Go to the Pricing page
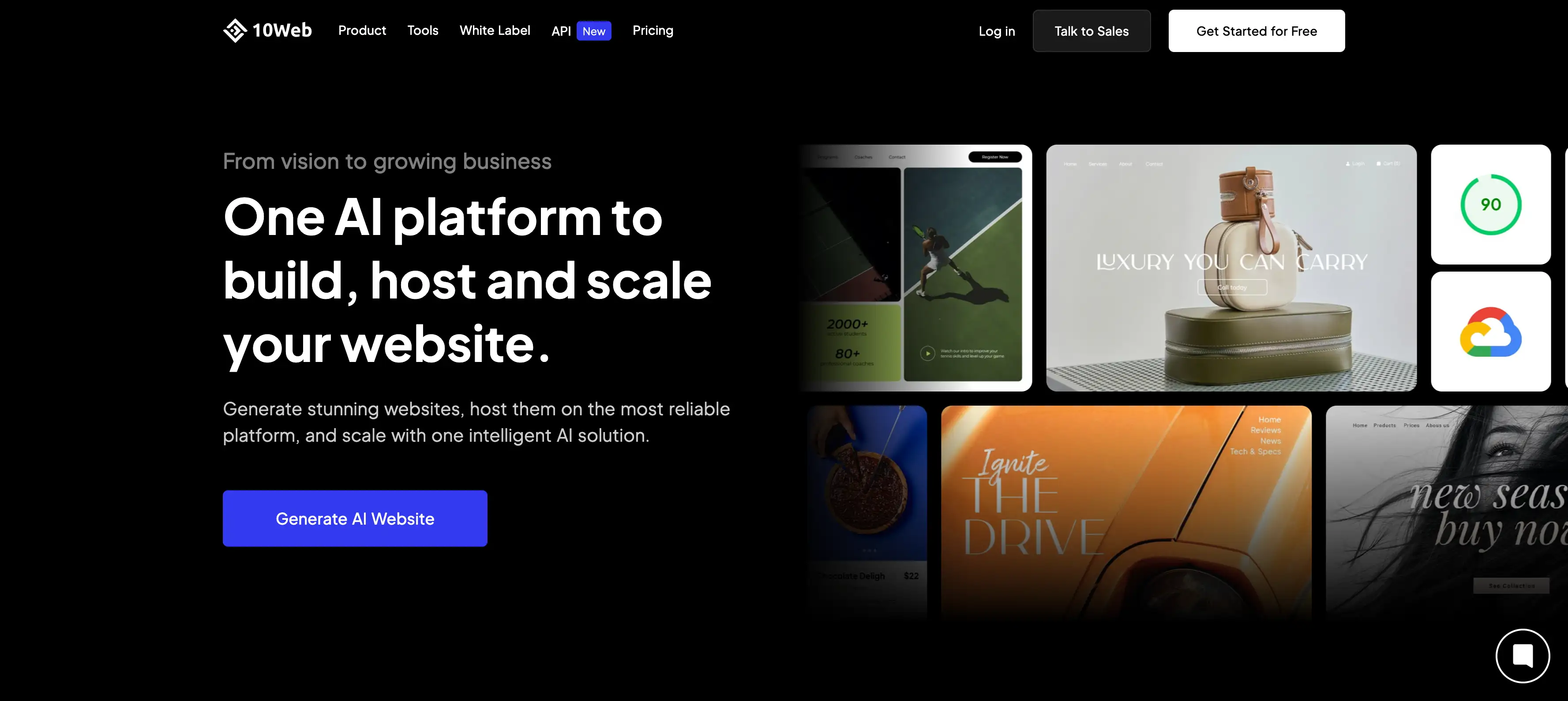The image size is (1568, 701). 653,30
